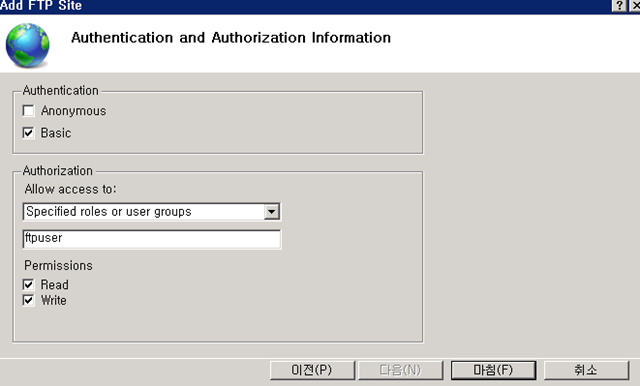Expand the Allow access to dropdown arrow
Viewport: 640px width, 386px height.
coord(271,212)
